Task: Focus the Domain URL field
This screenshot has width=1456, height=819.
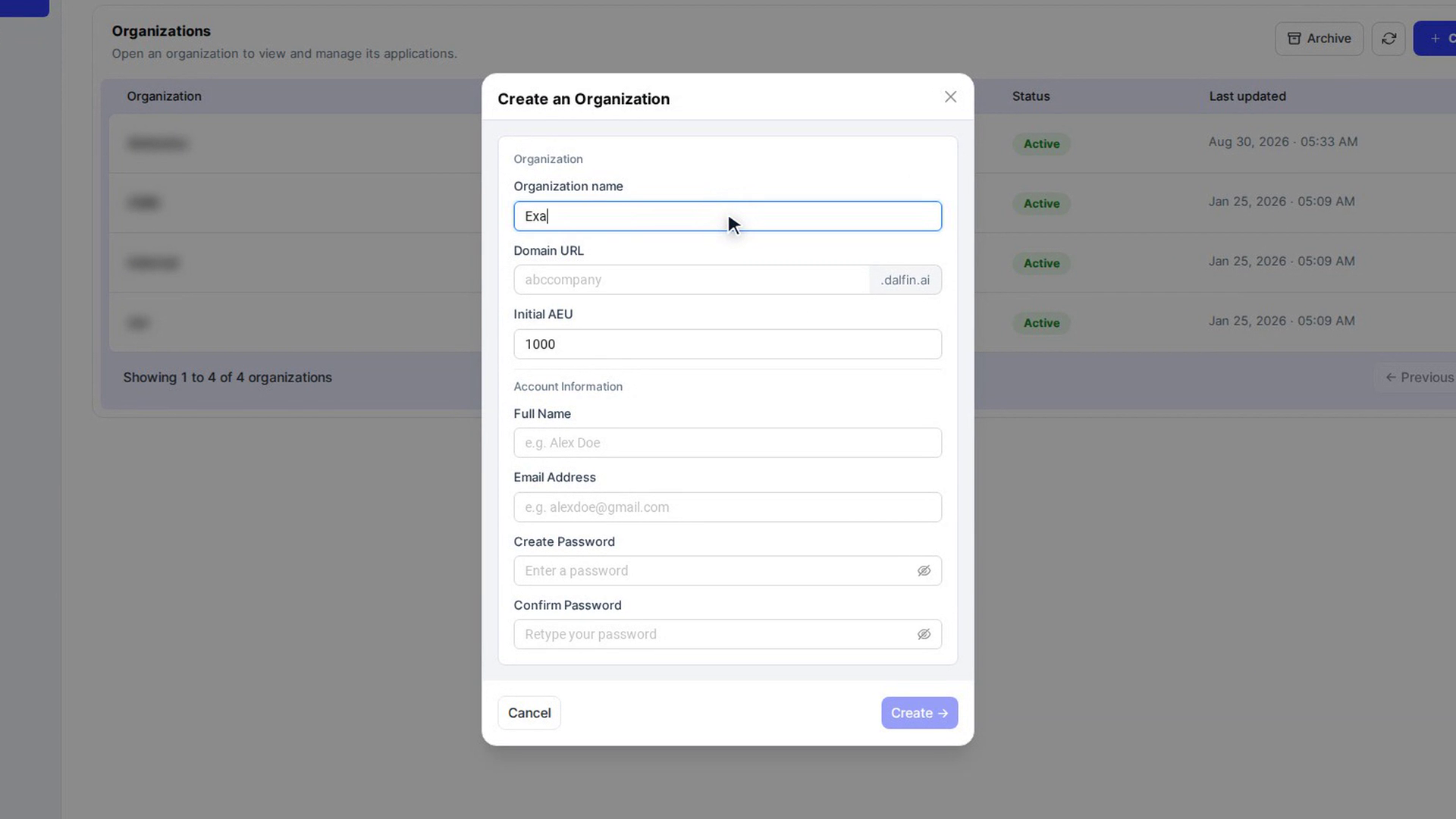Action: click(692, 280)
